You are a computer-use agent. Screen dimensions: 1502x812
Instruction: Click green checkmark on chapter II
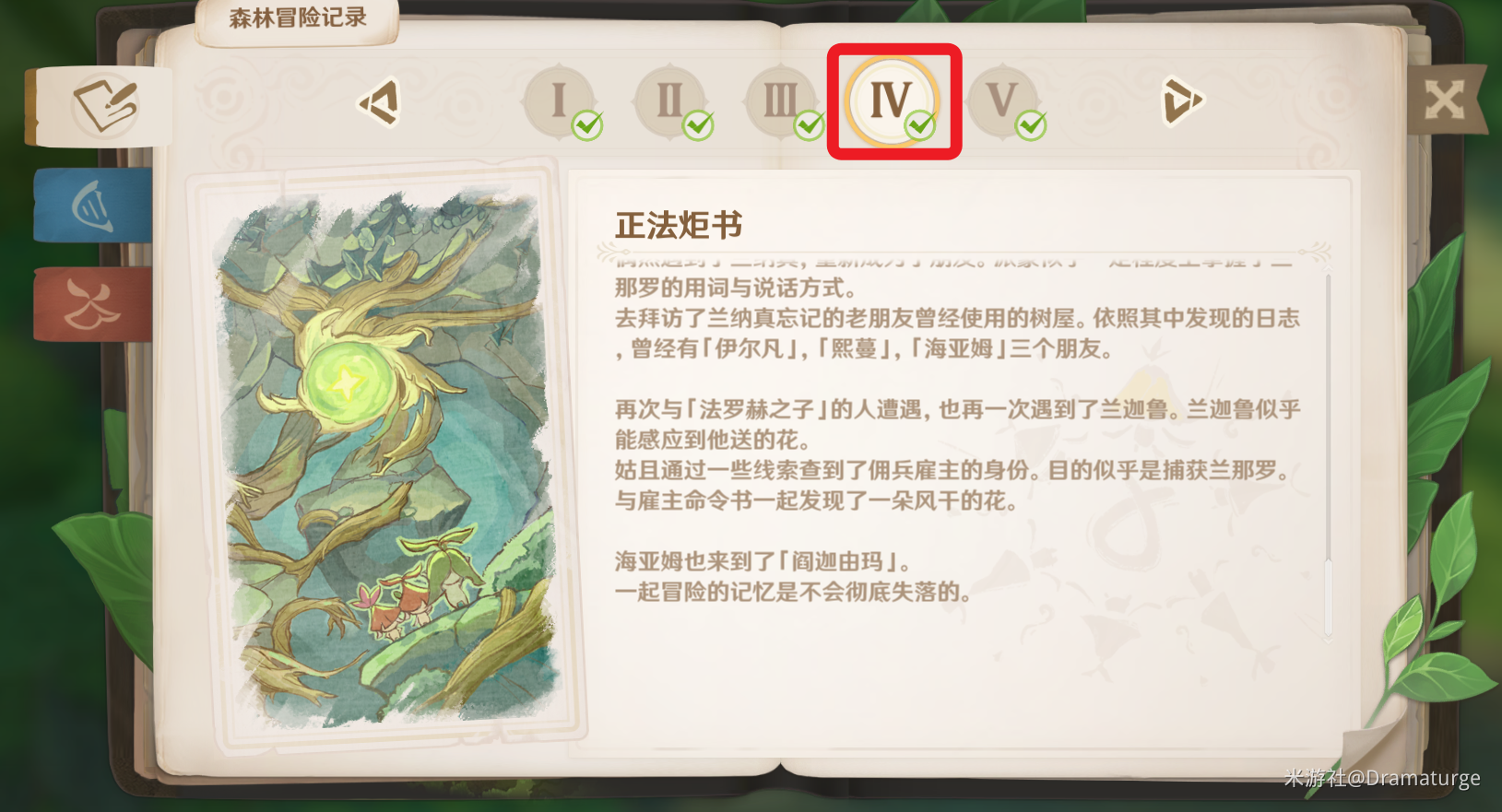699,124
